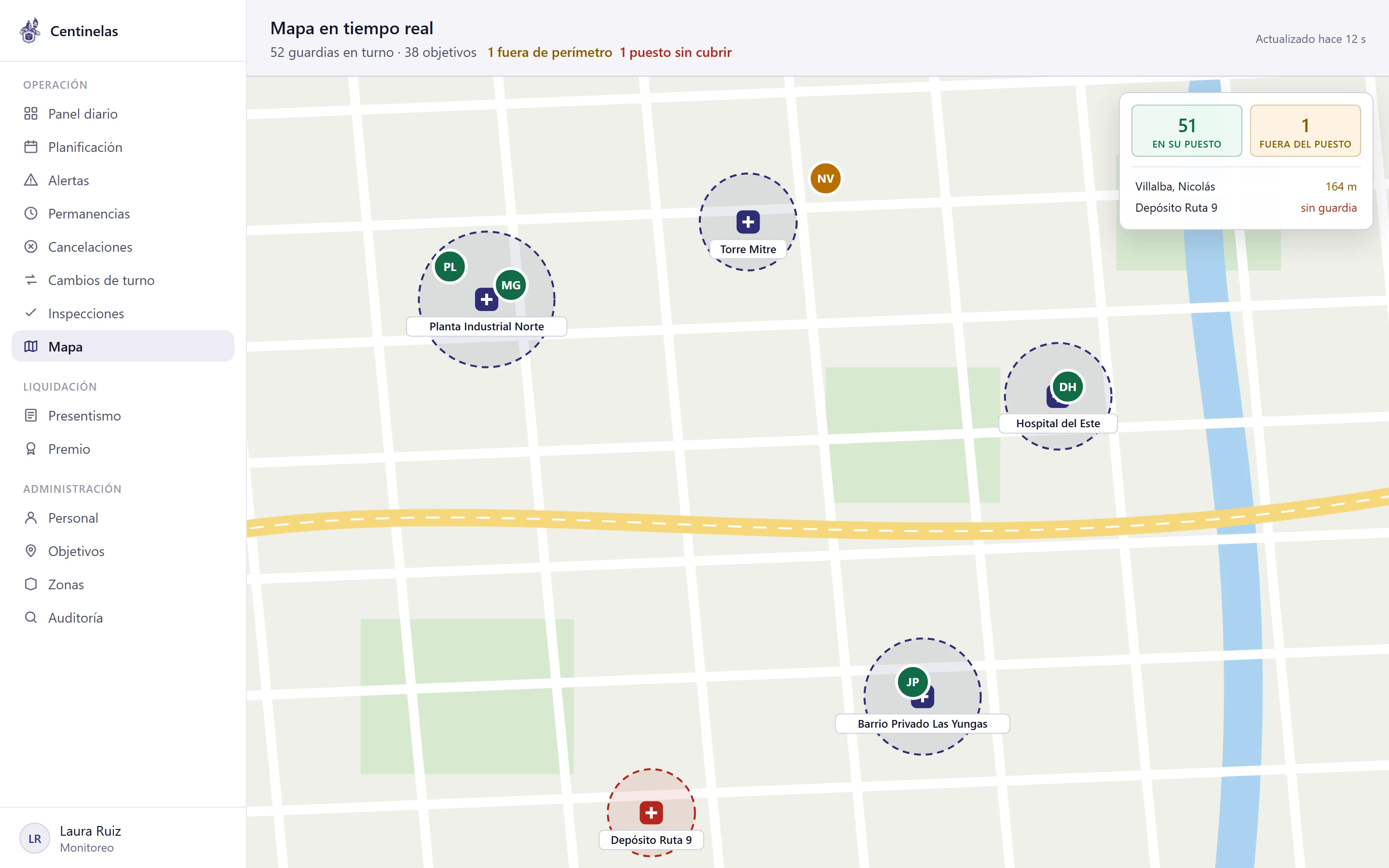The width and height of the screenshot is (1389, 868).
Task: Click the Torre Mitre label
Action: (x=748, y=249)
